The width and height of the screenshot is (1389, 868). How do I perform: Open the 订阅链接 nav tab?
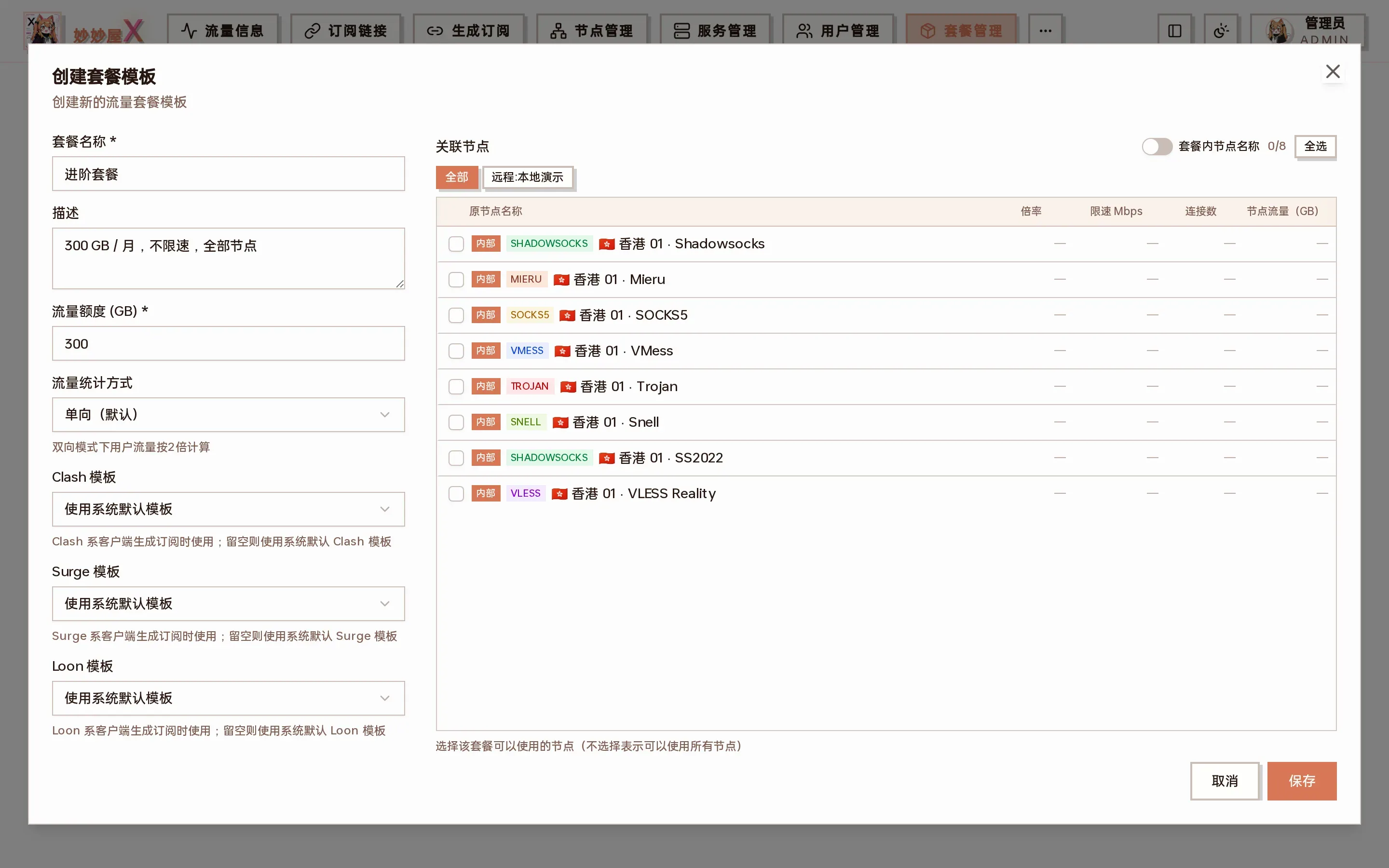point(346,30)
